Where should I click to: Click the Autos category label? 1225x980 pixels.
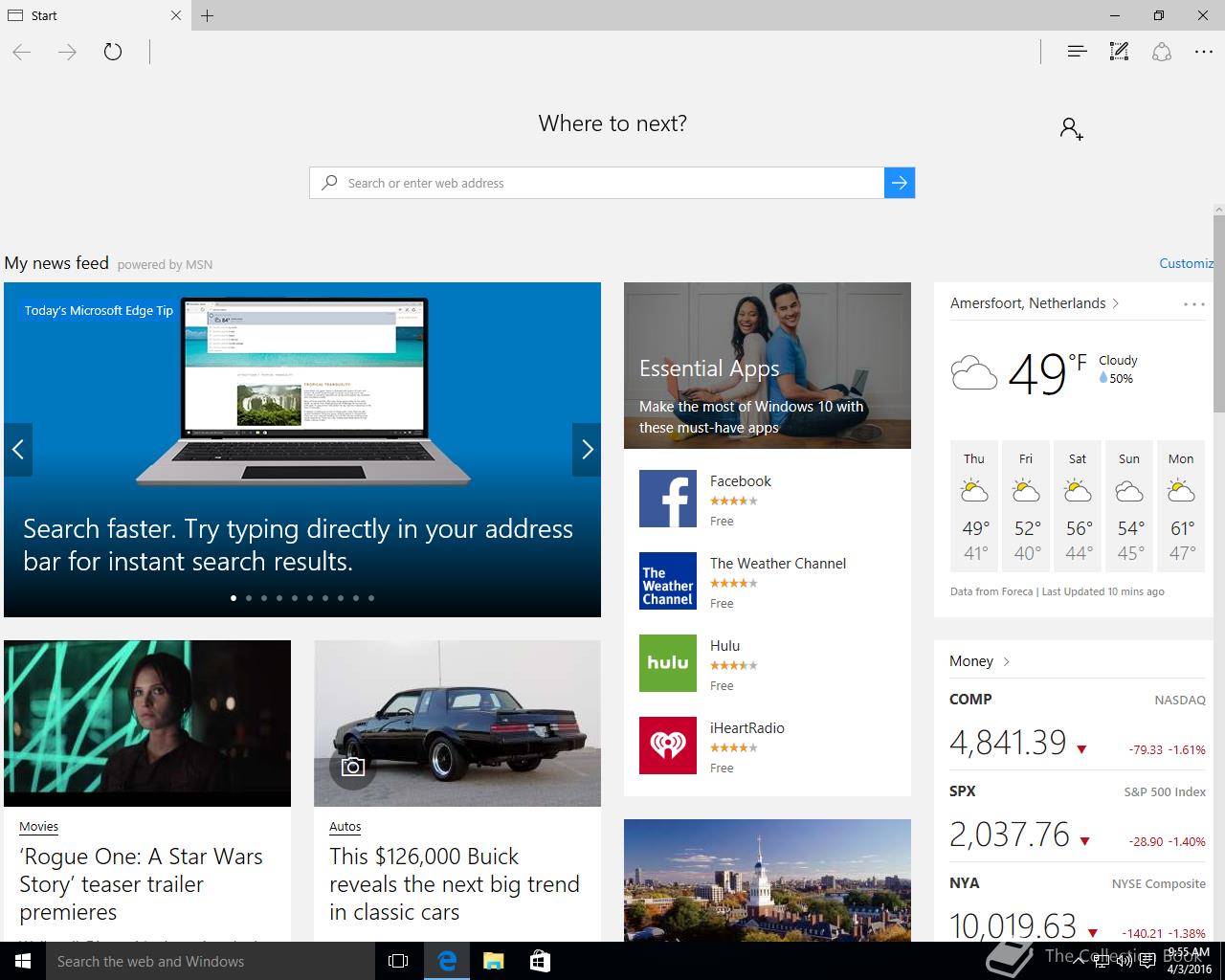coord(345,827)
